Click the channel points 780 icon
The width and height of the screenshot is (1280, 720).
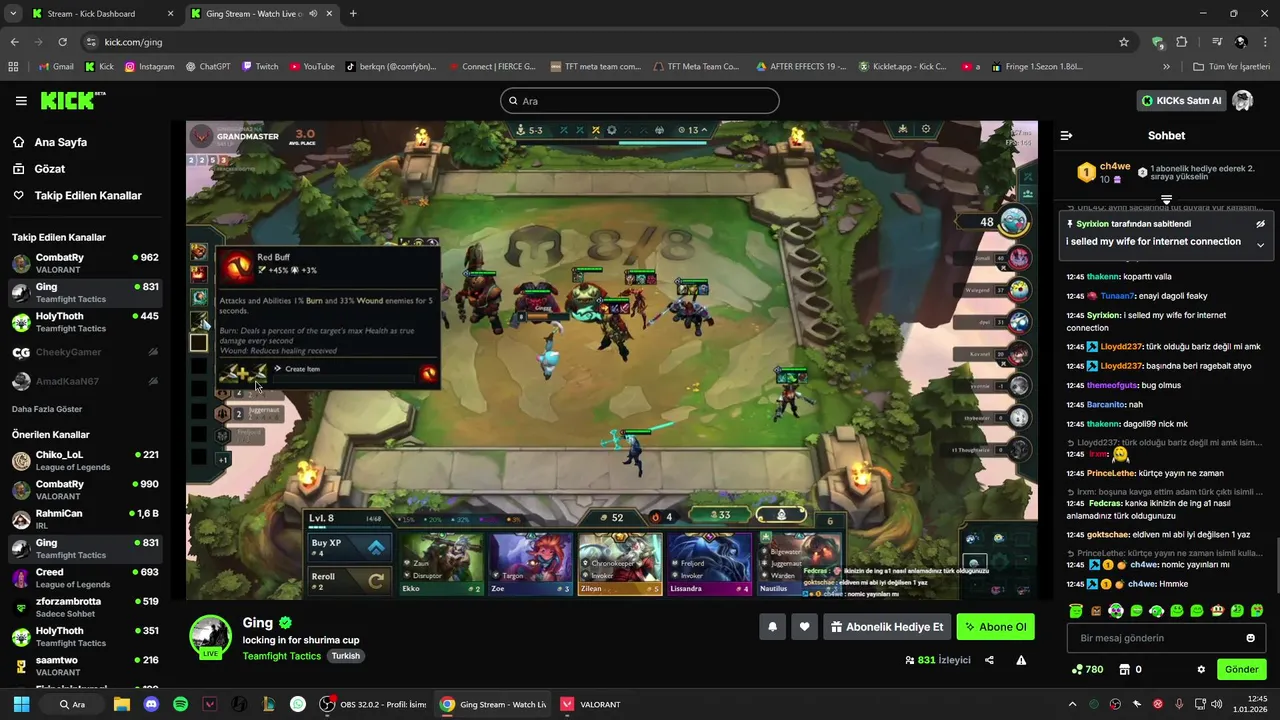coord(1077,669)
